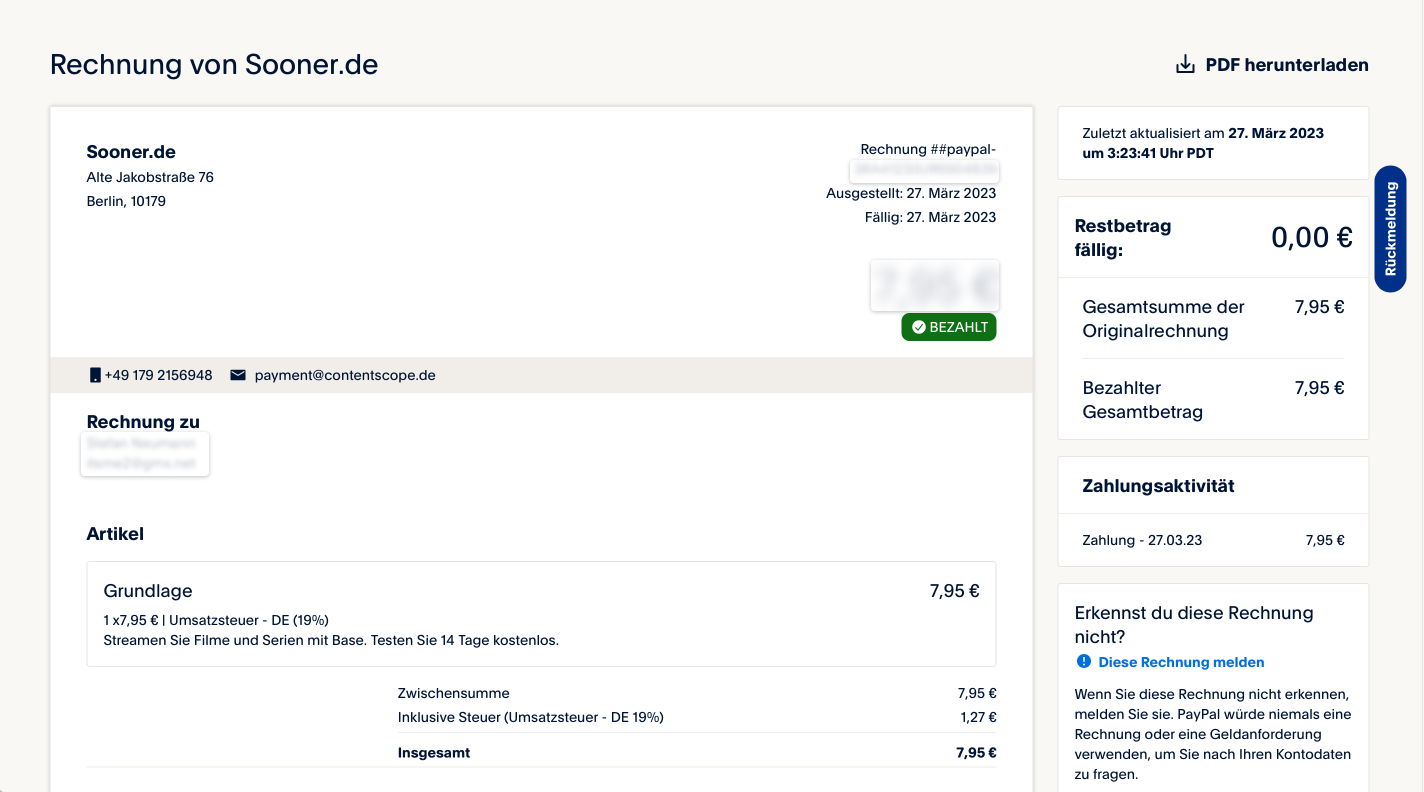Viewport: 1424px width, 792px height.
Task: Select the address Alte Jakobstraße 76
Action: [150, 177]
